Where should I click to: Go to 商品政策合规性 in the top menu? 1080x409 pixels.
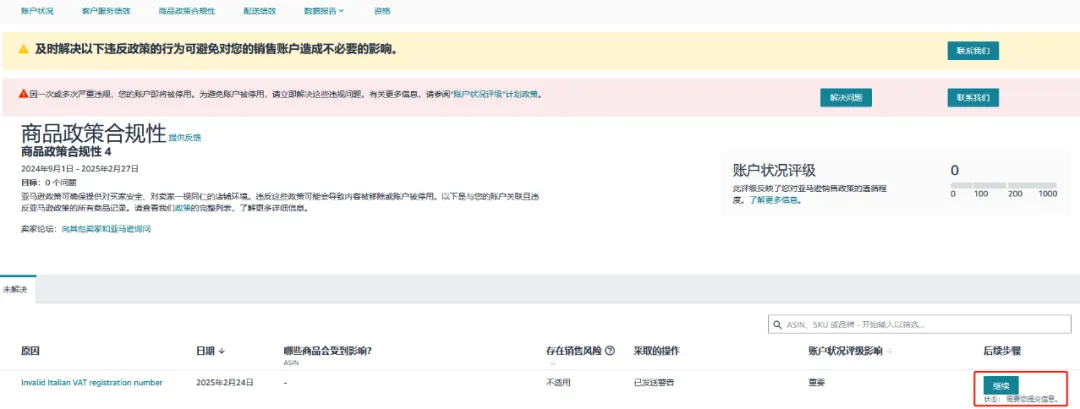186,11
